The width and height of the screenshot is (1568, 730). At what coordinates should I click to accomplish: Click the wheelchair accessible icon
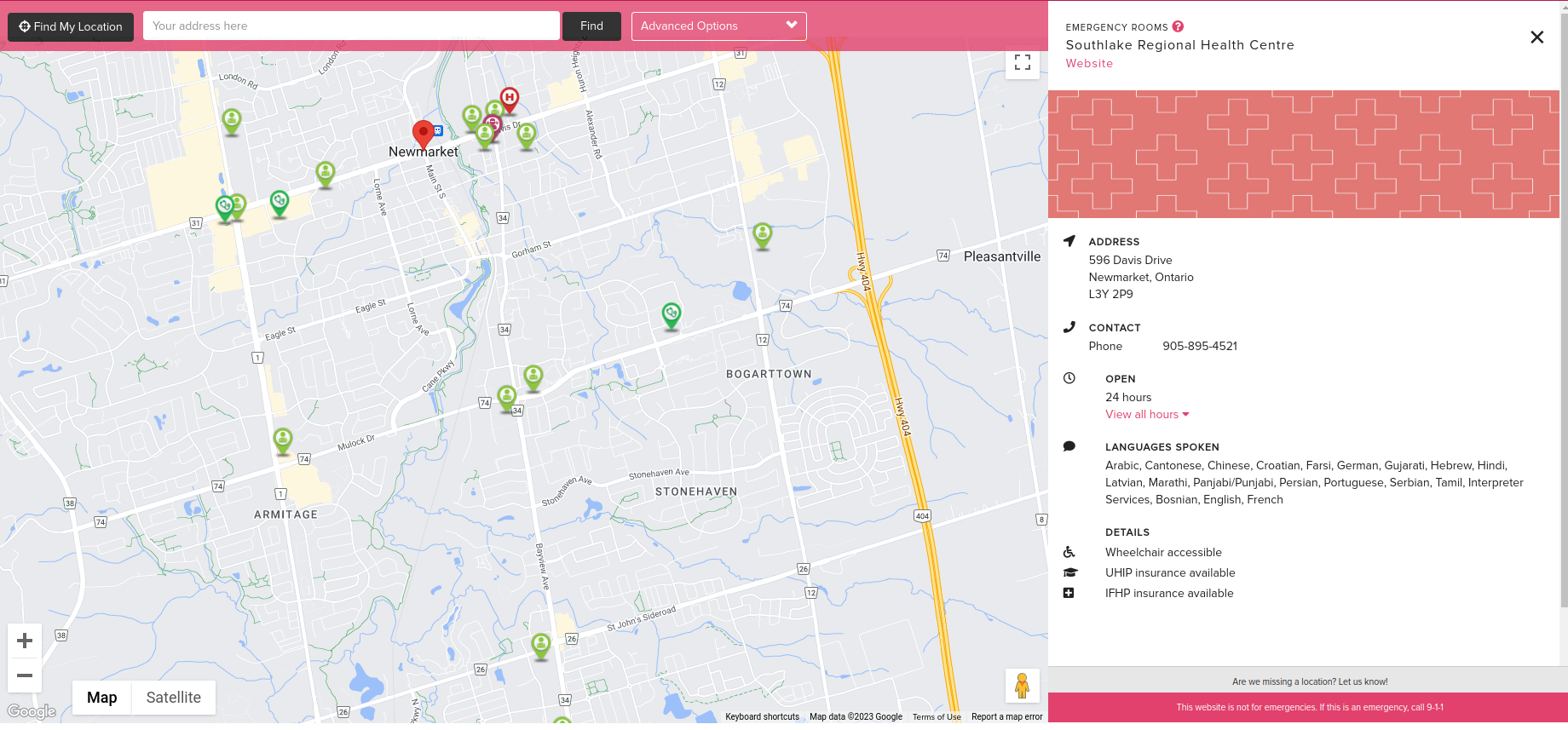pyautogui.click(x=1069, y=552)
